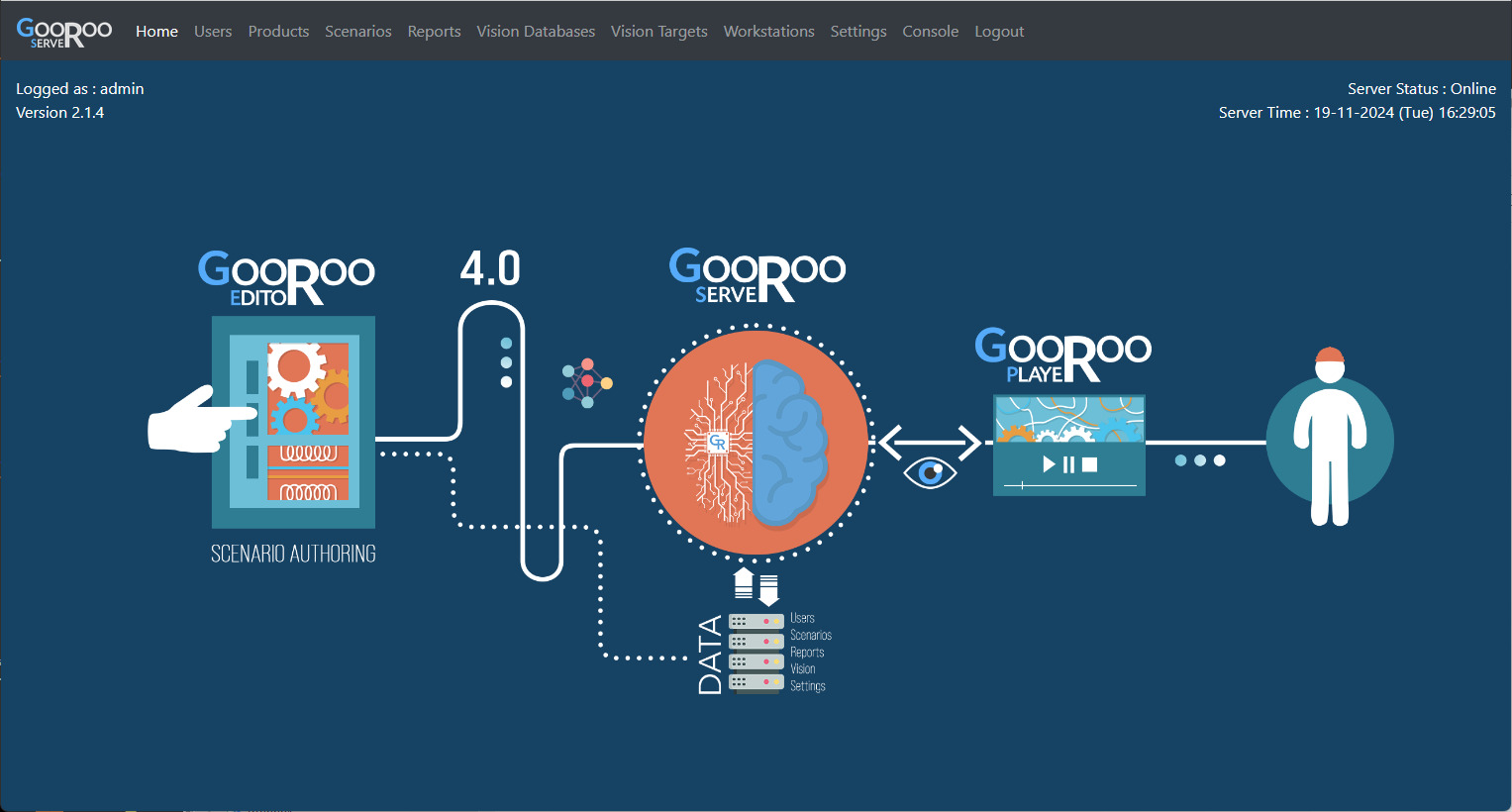Click the 'Scenarios' data label
Image resolution: width=1512 pixels, height=812 pixels.
click(x=811, y=636)
